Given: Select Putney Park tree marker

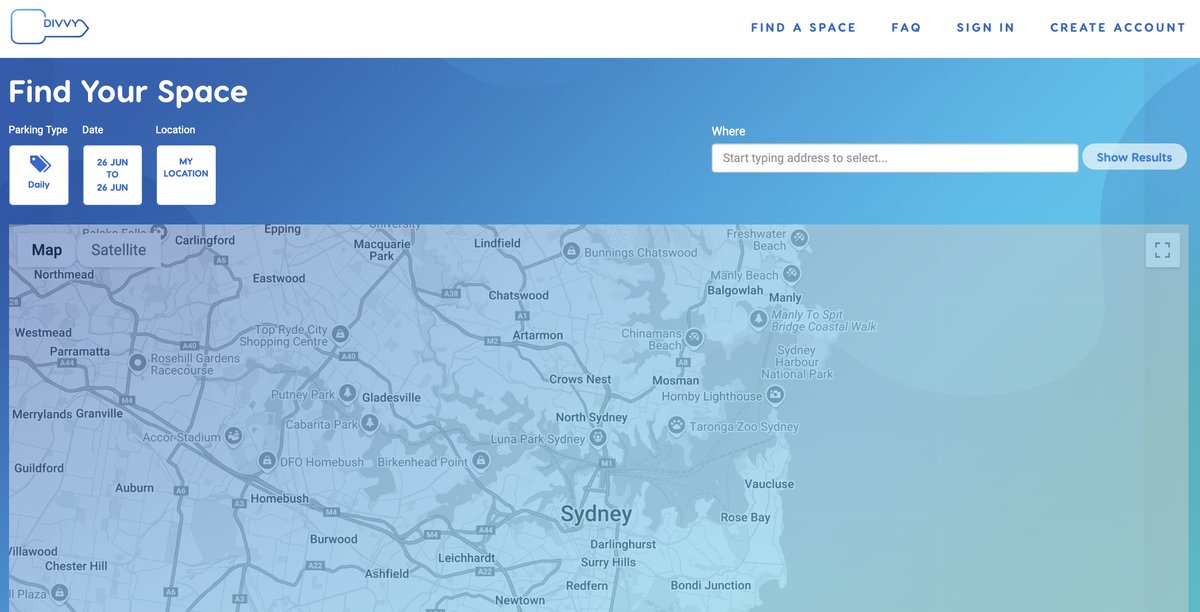Looking at the screenshot, I should tap(347, 393).
